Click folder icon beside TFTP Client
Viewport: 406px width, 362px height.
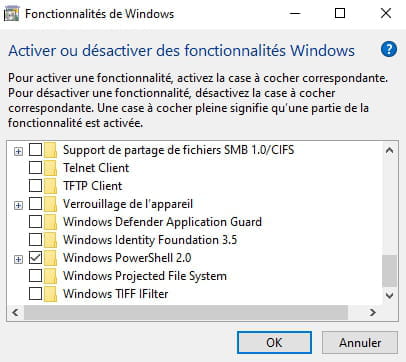point(50,186)
